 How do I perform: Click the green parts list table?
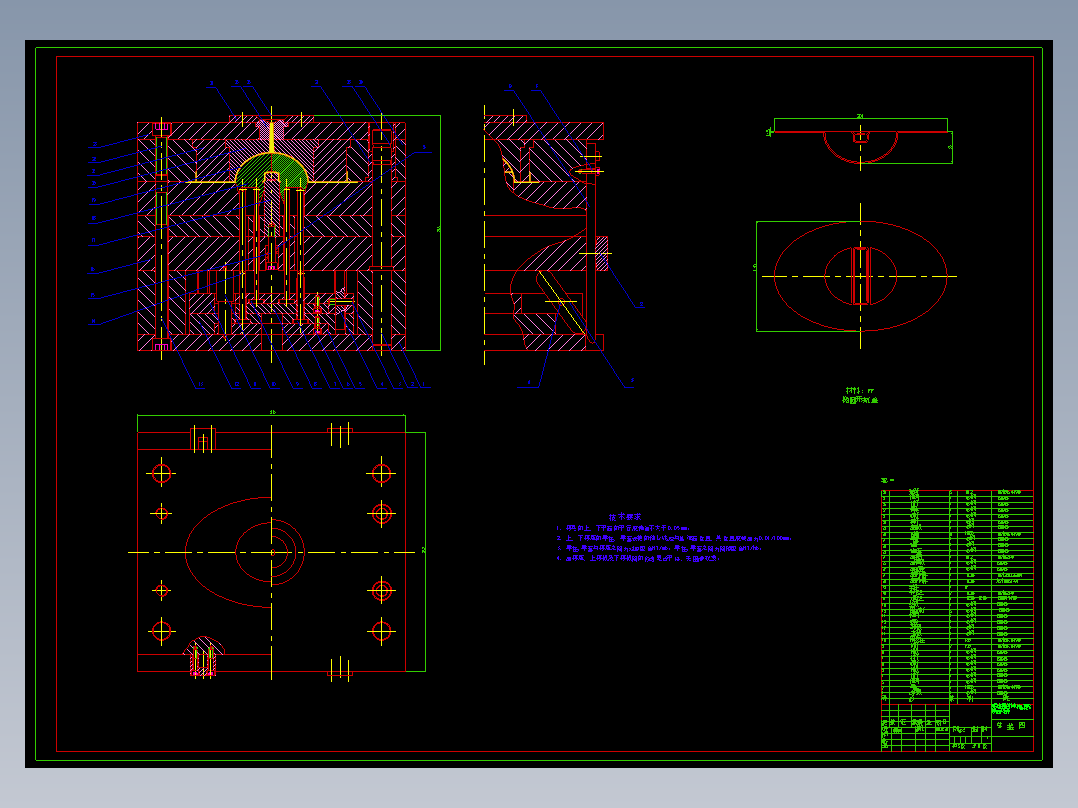957,596
